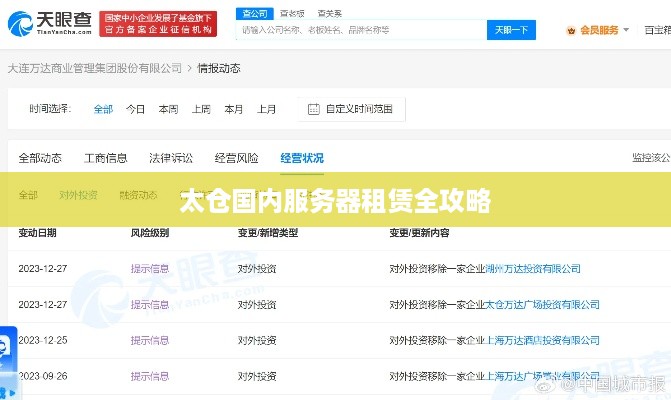
Task: Click the 变更/更新内容 column header
Action: pos(419,233)
